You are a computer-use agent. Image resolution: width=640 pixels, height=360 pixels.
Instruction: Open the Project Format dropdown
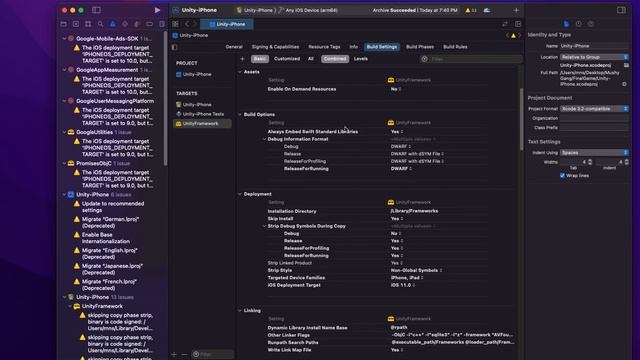click(x=594, y=109)
